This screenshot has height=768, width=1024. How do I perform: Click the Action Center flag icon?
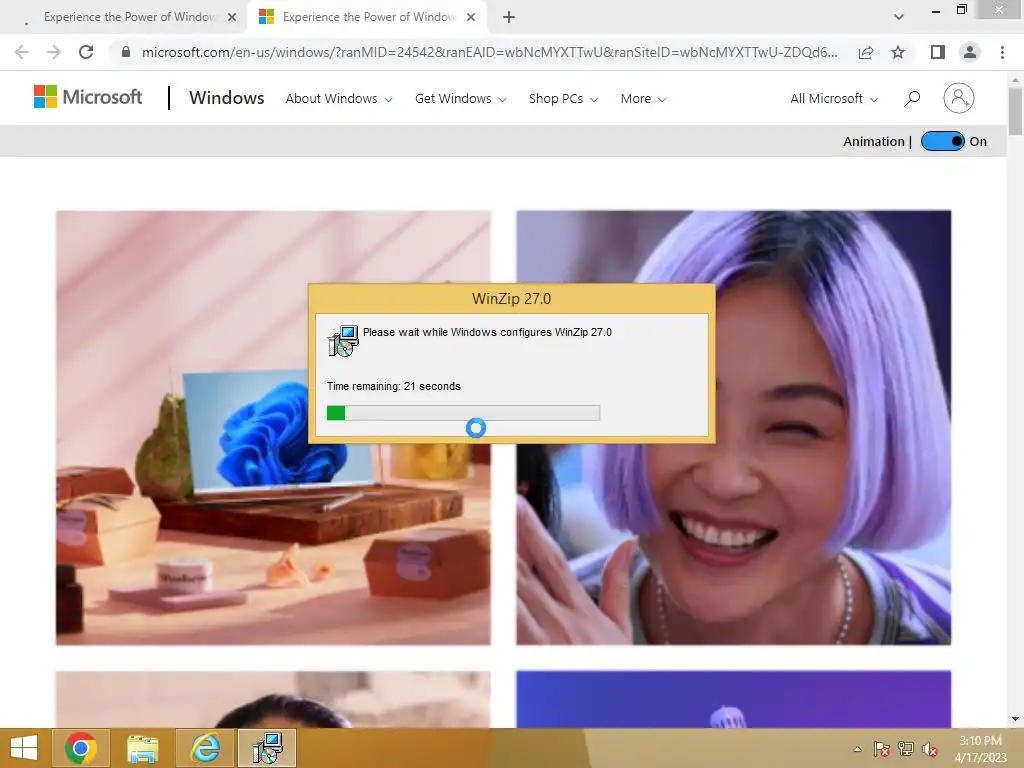[x=882, y=749]
